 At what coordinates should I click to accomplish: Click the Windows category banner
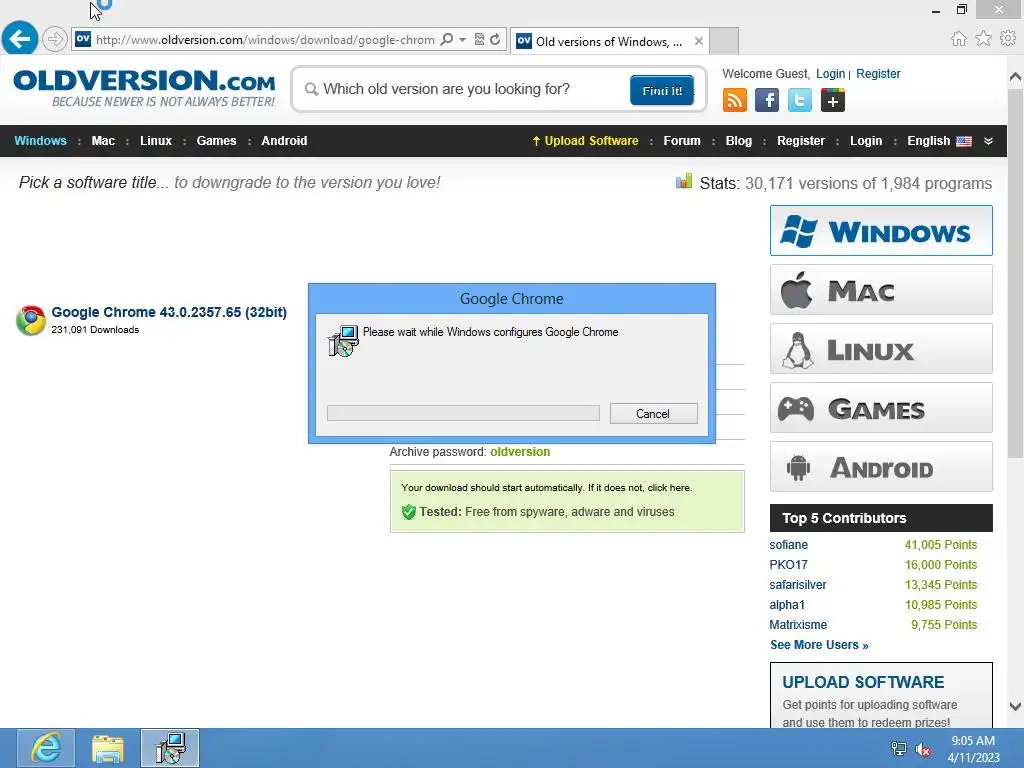click(881, 231)
